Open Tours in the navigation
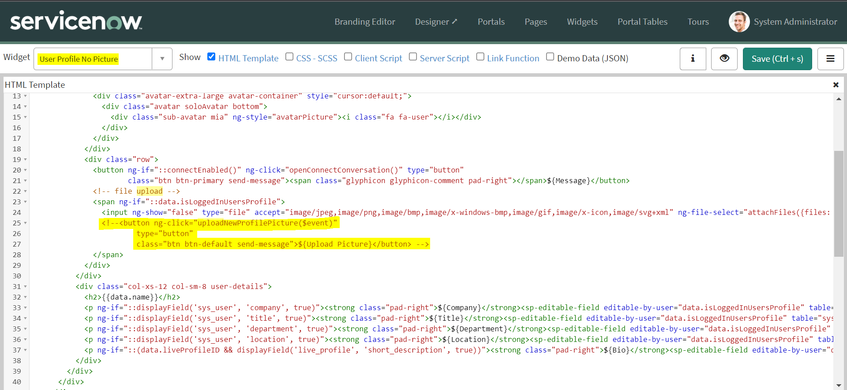847x390 pixels. [698, 22]
